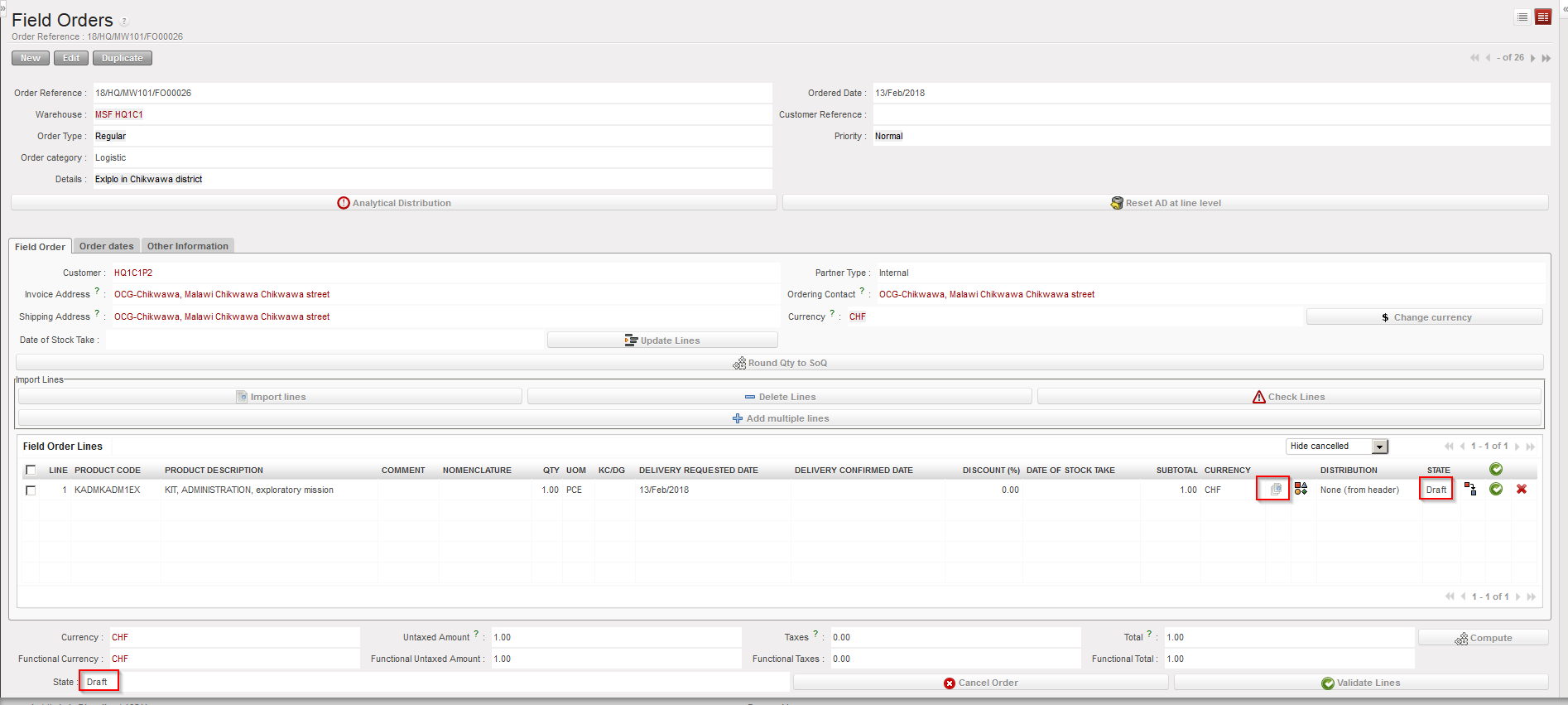
Task: Open the HQ1C1P2 customer link
Action: pos(133,273)
